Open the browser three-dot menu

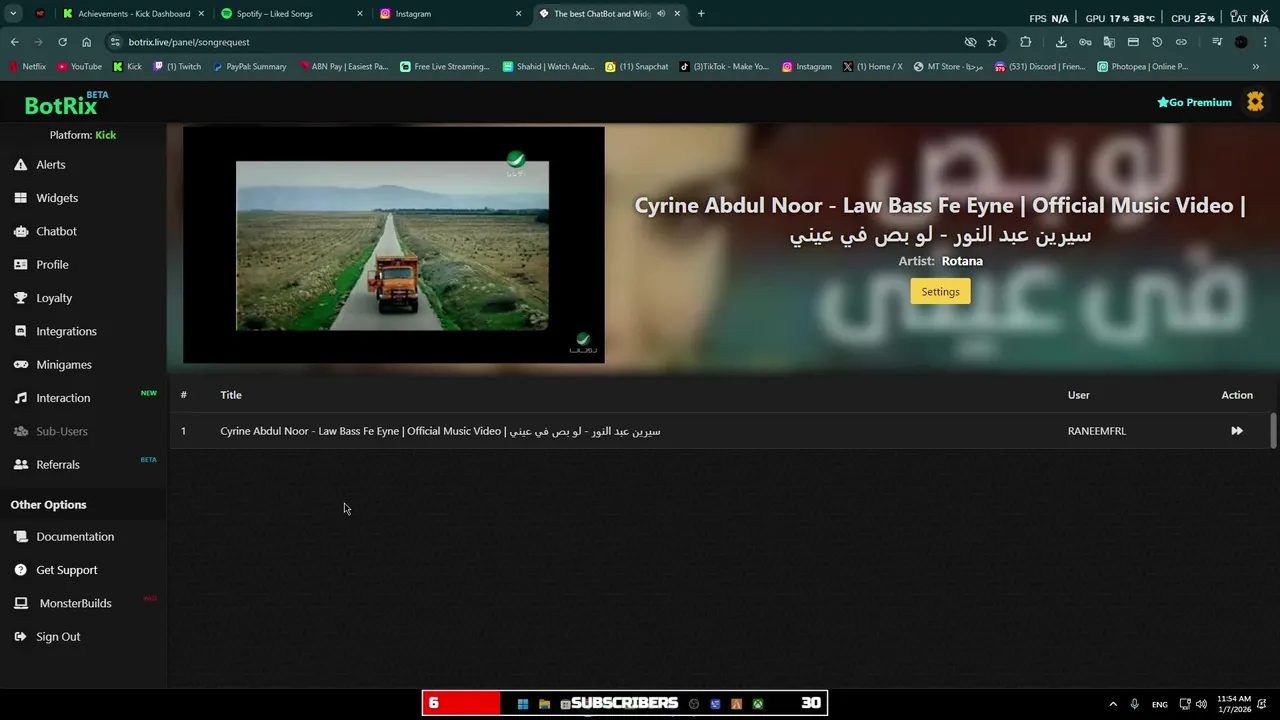click(1265, 42)
